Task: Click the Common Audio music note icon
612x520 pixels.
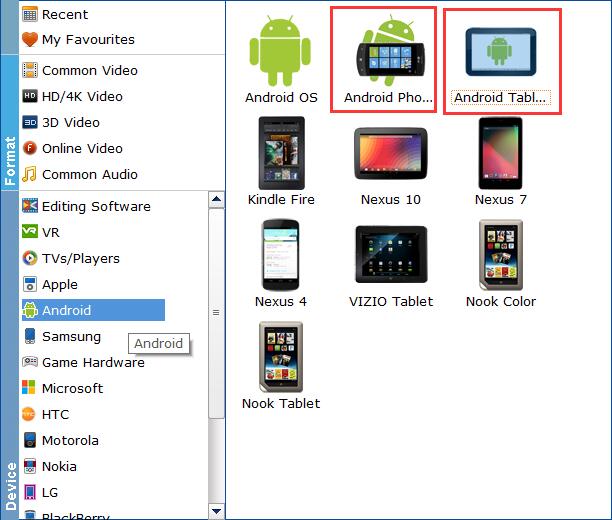Action: coord(30,174)
